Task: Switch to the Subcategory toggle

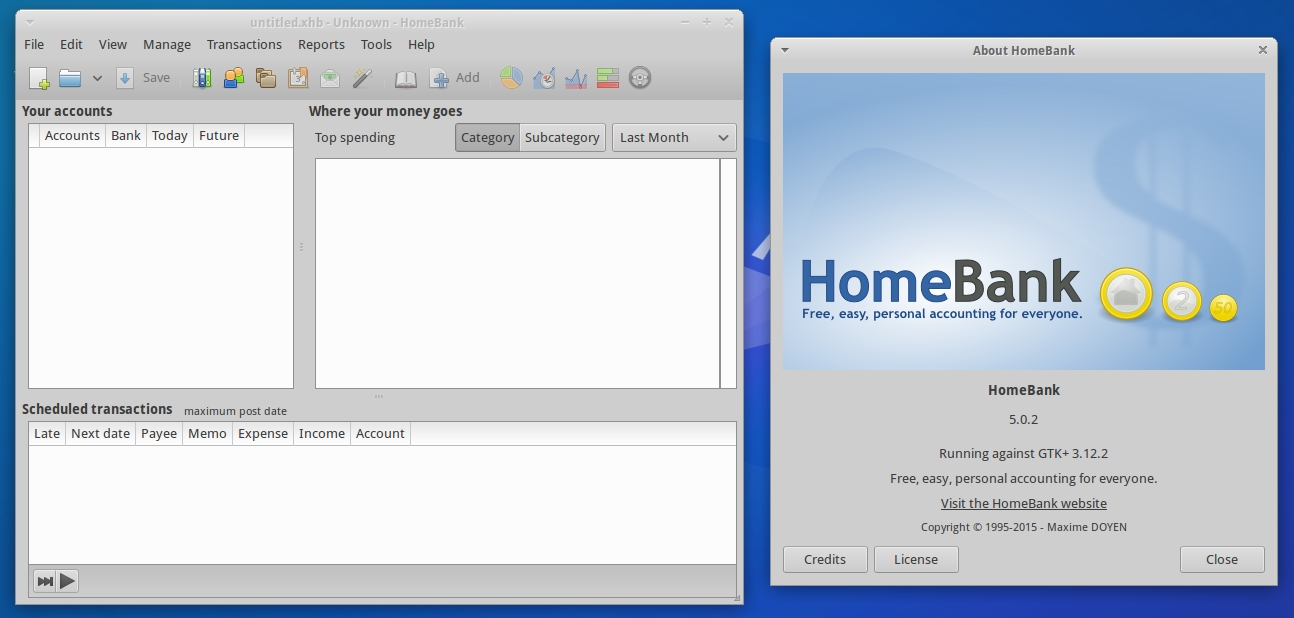Action: coord(562,137)
